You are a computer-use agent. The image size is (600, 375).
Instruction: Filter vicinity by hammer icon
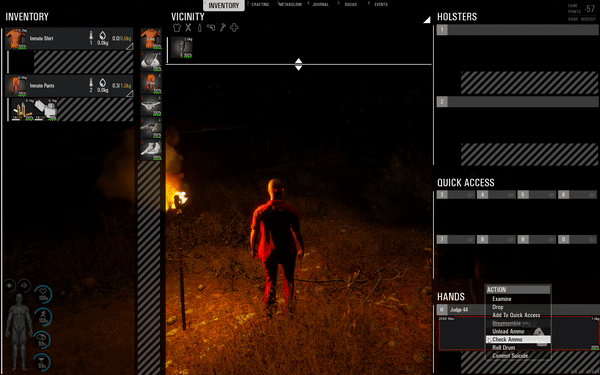pos(223,28)
